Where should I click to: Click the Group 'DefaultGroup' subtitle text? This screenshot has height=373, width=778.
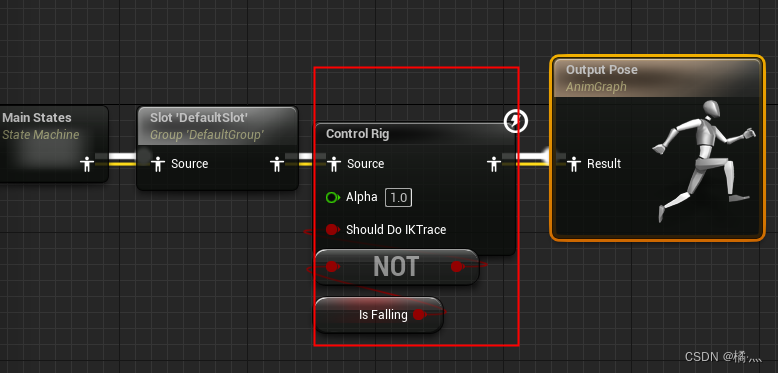(x=207, y=134)
